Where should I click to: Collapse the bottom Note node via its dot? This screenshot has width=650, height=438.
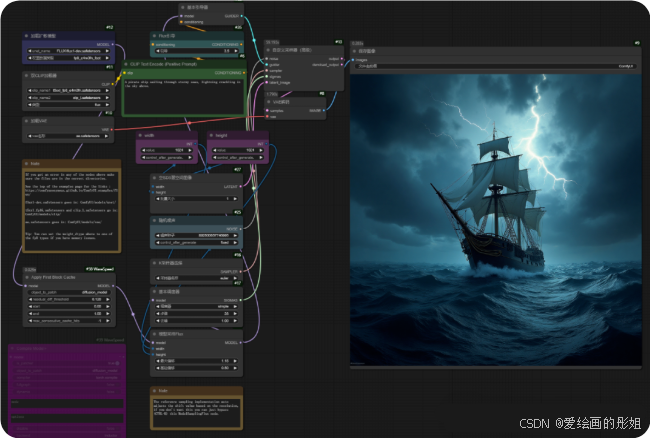pos(155,391)
